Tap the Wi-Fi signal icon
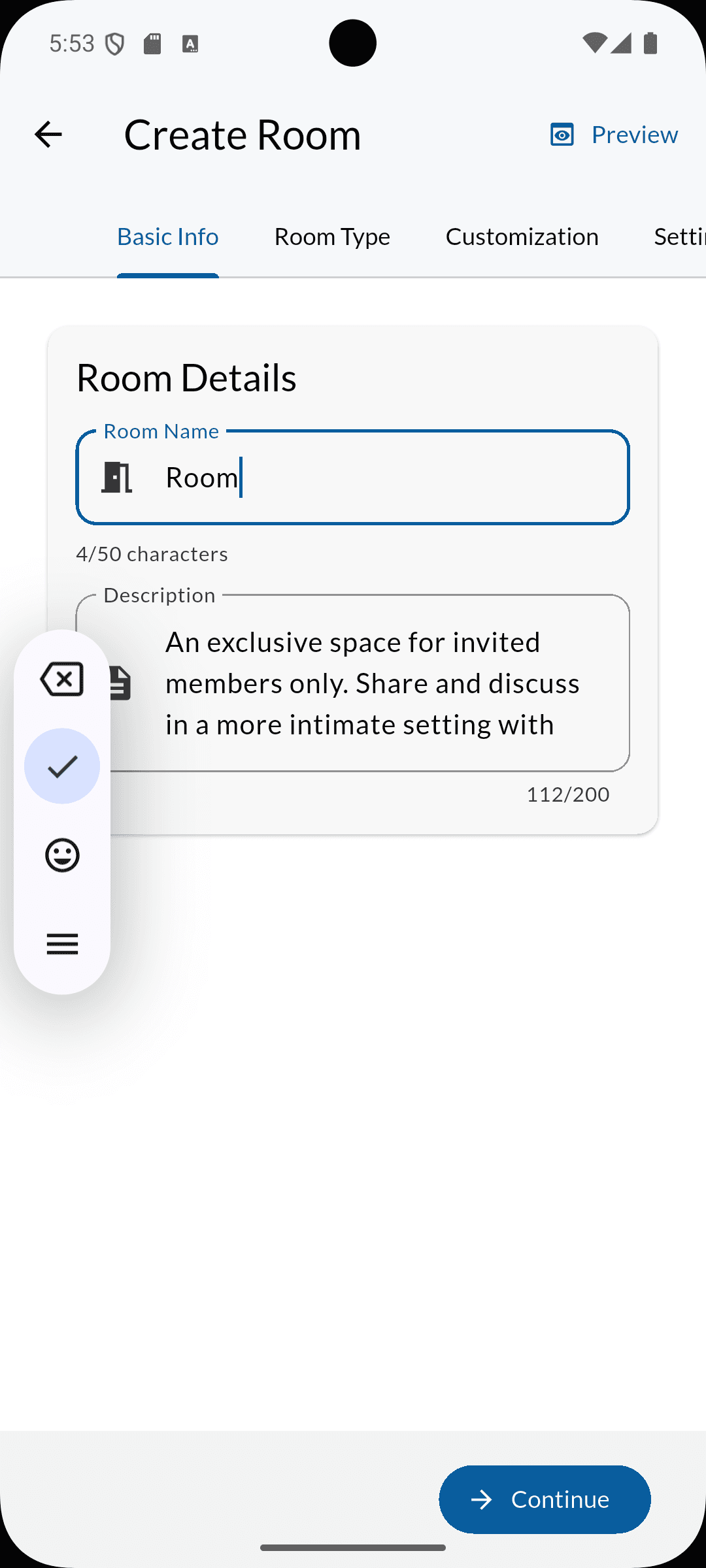Image resolution: width=706 pixels, height=1568 pixels. pos(594,43)
